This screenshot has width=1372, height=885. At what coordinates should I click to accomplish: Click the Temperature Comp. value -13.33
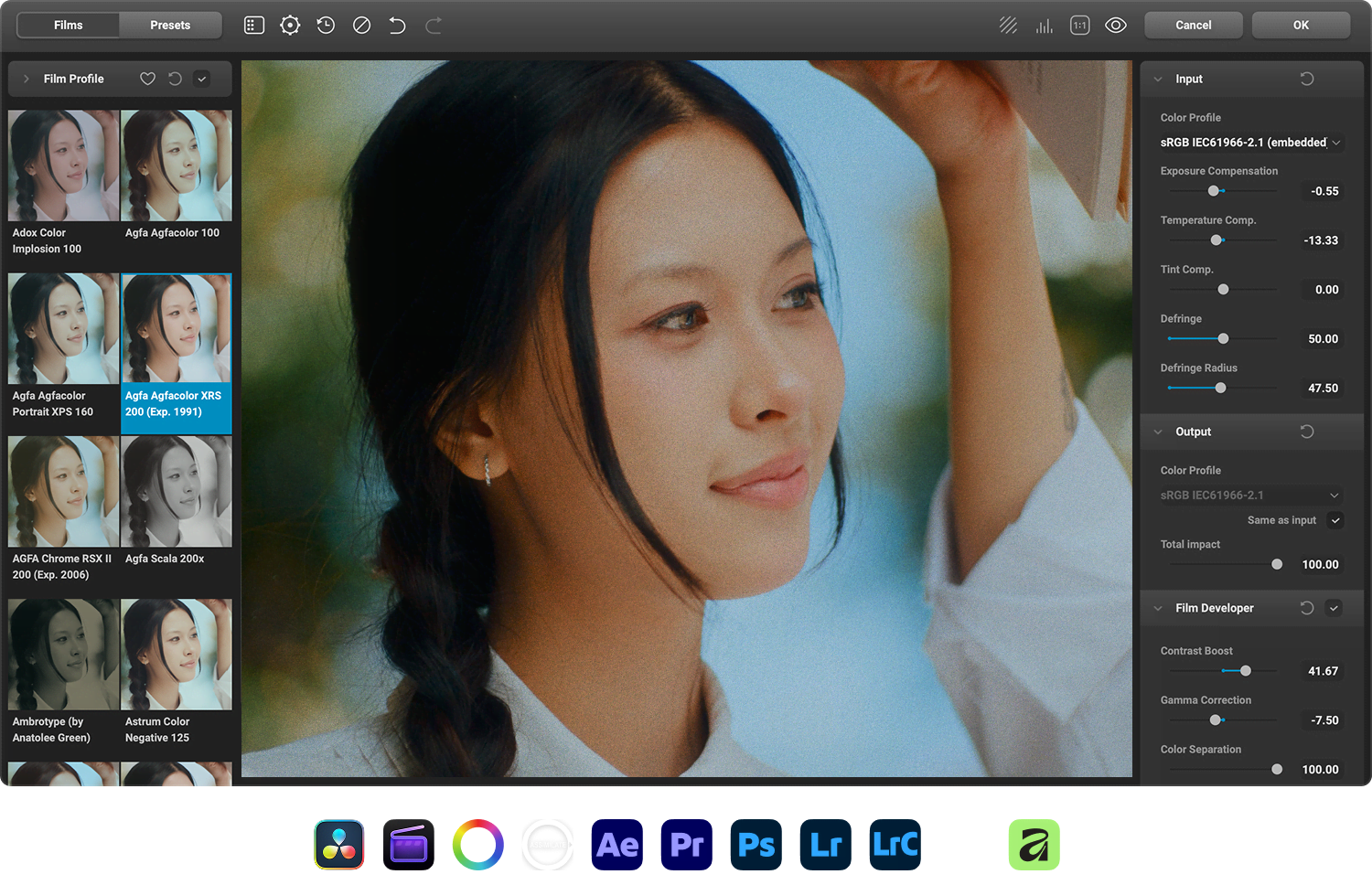(1323, 240)
